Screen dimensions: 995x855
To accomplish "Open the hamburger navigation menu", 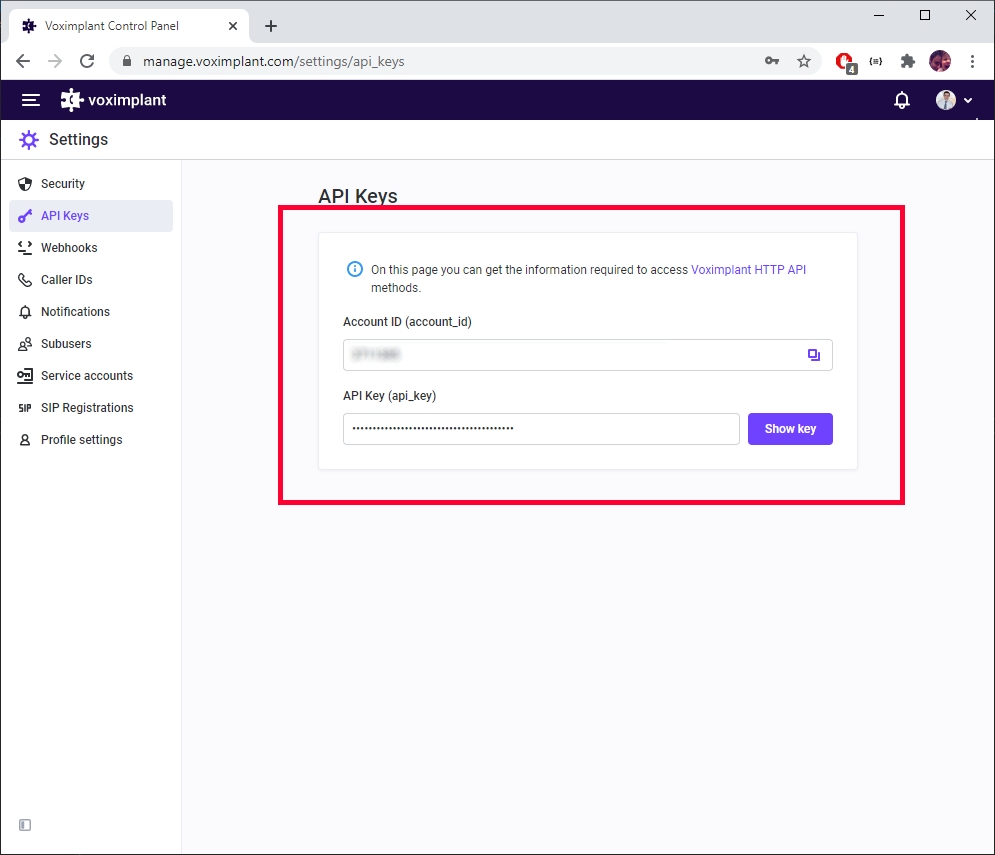I will coord(31,100).
